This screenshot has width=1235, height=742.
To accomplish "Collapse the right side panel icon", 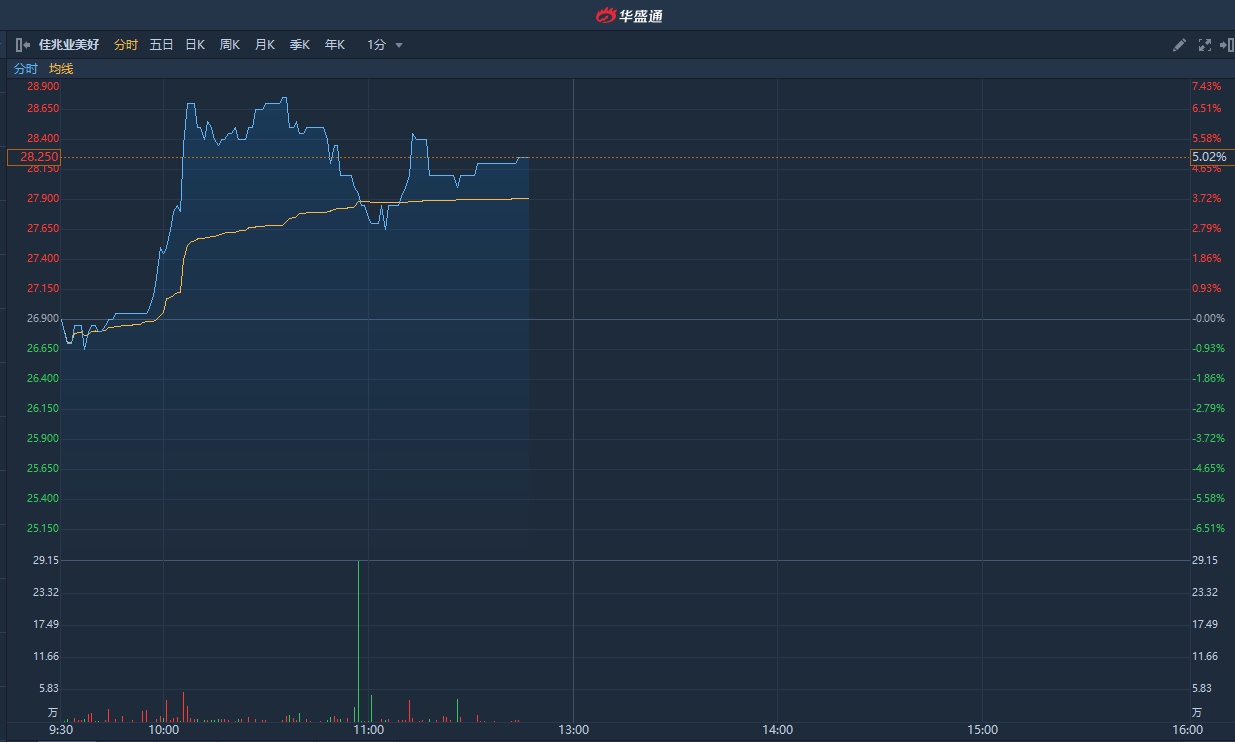I will (1228, 45).
